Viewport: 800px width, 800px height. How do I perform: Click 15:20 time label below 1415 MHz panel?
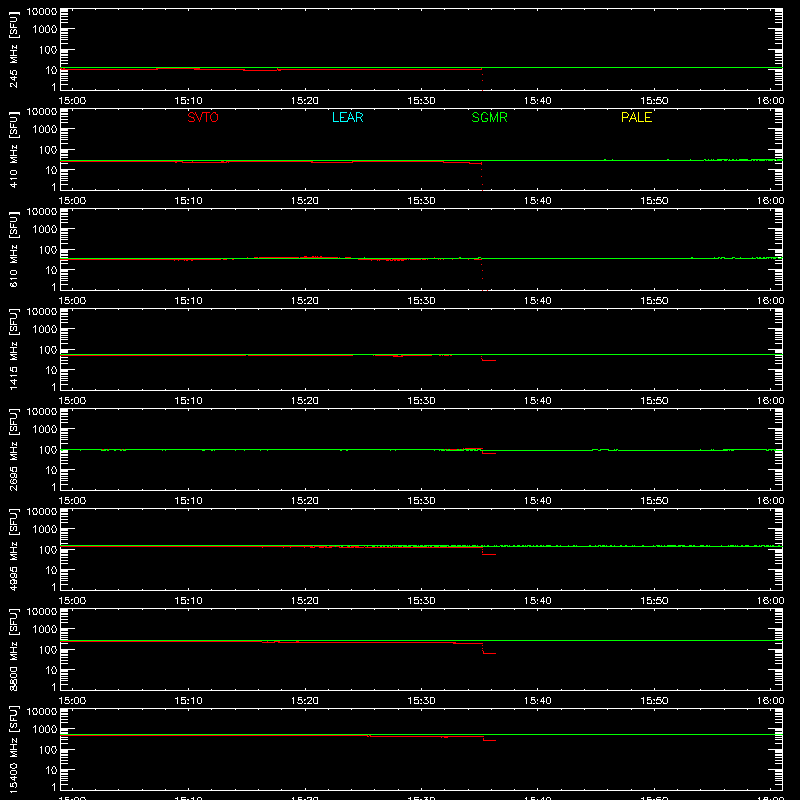point(305,401)
